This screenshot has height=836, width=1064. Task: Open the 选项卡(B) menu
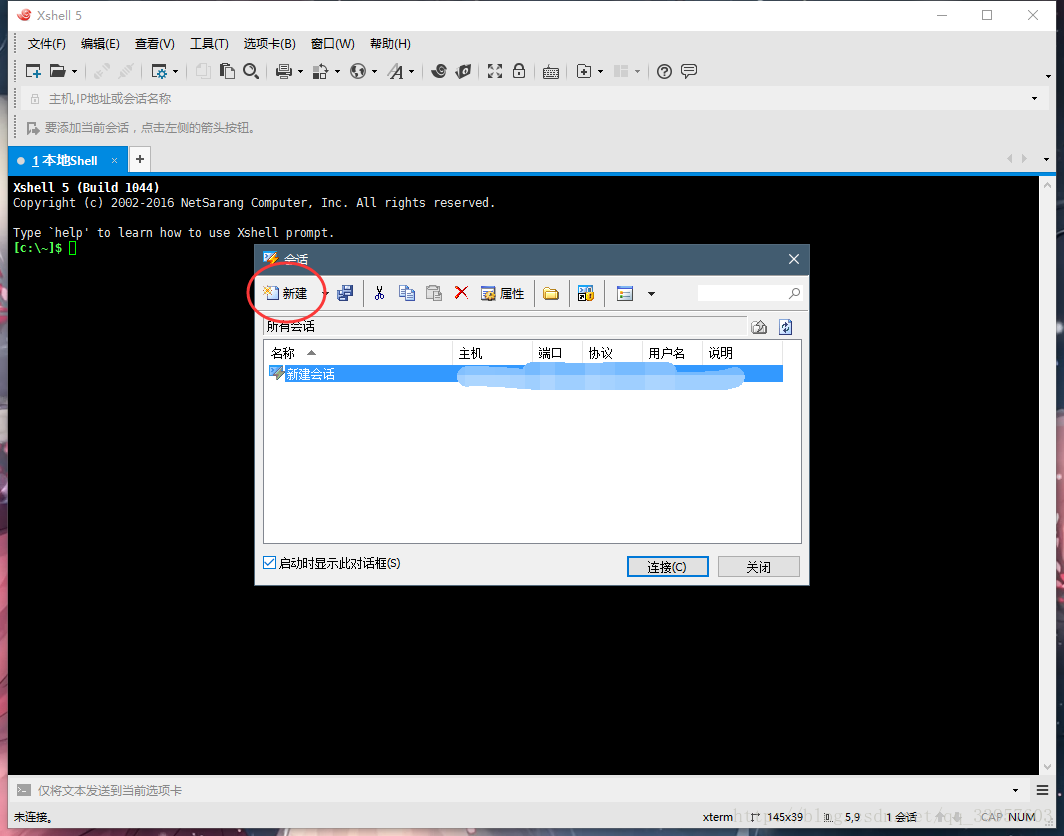269,43
